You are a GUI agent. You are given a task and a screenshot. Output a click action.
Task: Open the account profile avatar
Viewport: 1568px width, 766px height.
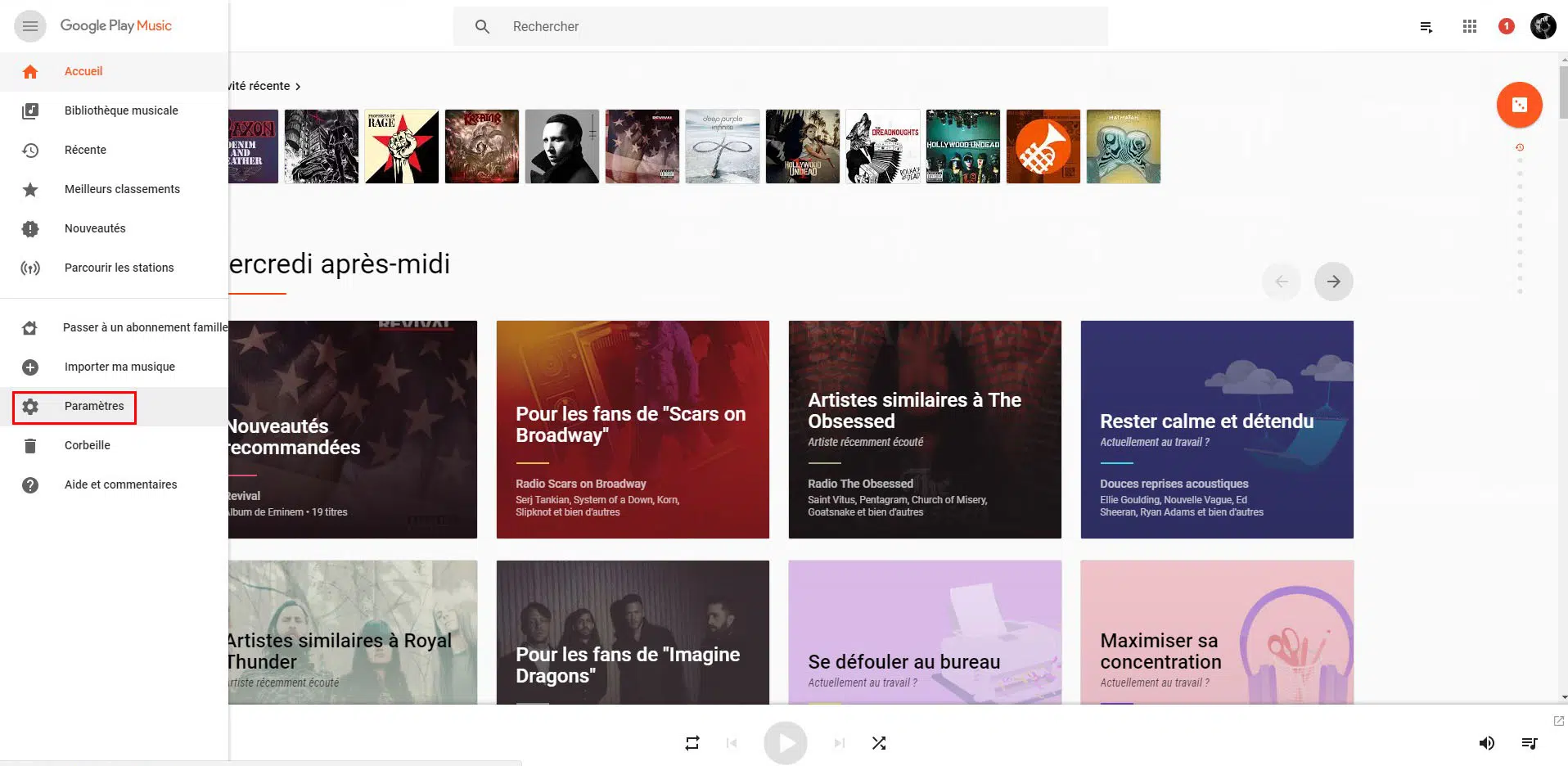pos(1543,26)
